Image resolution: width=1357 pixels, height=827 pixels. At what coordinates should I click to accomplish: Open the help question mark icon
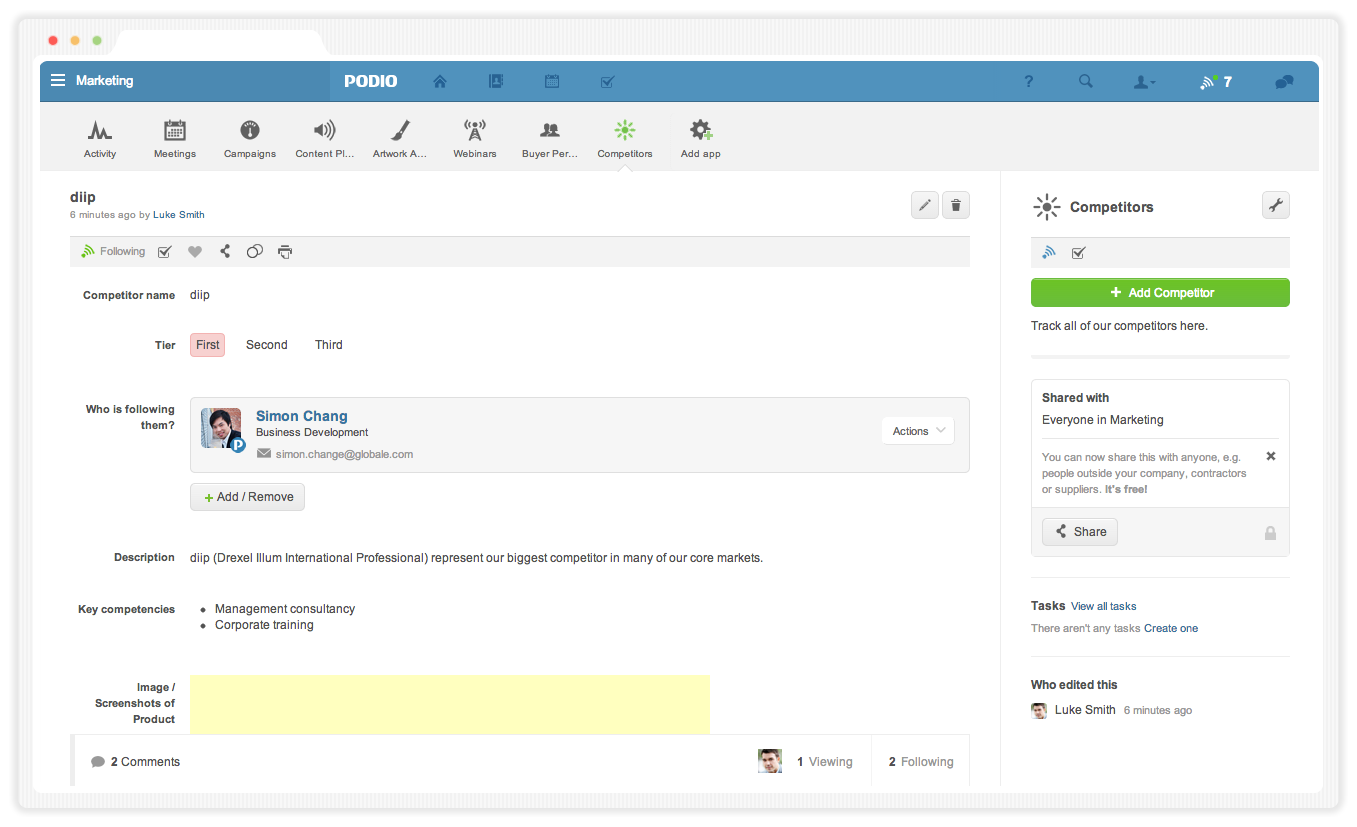[1028, 82]
